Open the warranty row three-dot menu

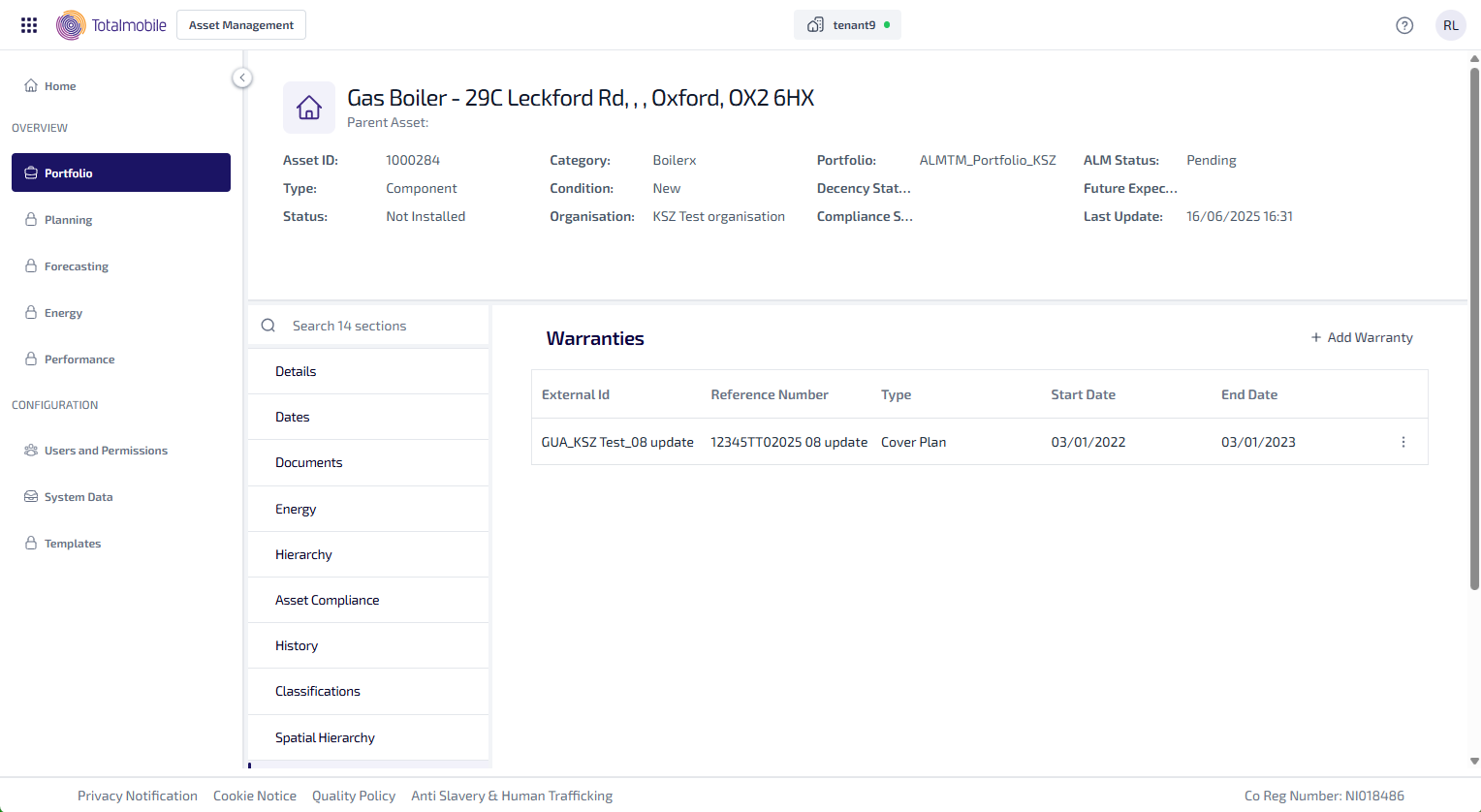(1402, 442)
